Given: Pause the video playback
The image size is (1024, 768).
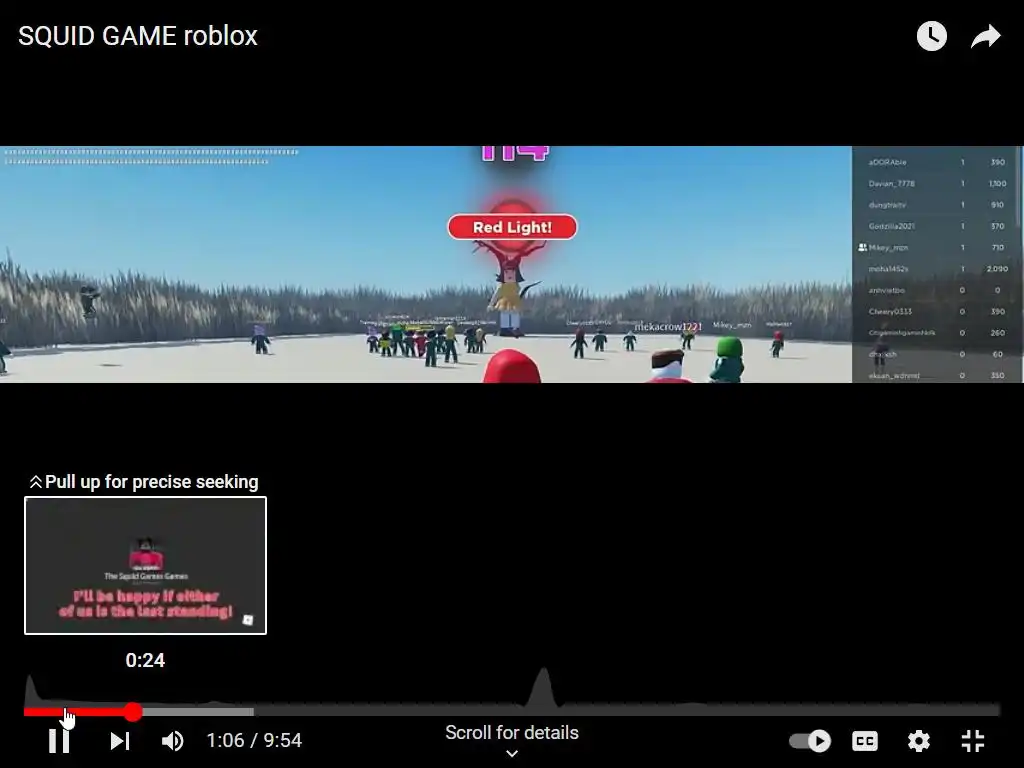Looking at the screenshot, I should point(59,741).
